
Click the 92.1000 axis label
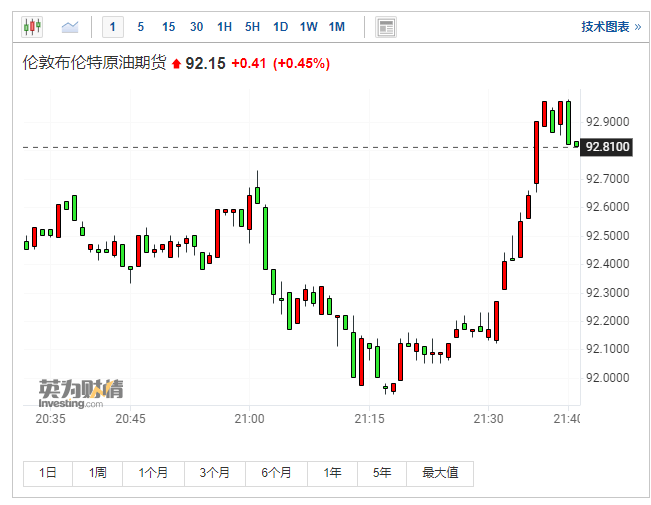click(x=607, y=349)
